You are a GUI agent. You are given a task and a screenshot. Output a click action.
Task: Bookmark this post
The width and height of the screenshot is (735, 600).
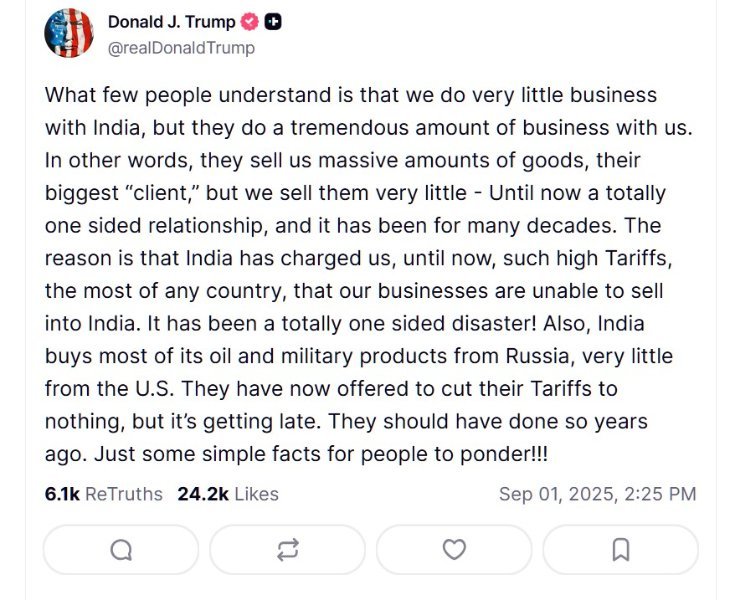pyautogui.click(x=620, y=549)
